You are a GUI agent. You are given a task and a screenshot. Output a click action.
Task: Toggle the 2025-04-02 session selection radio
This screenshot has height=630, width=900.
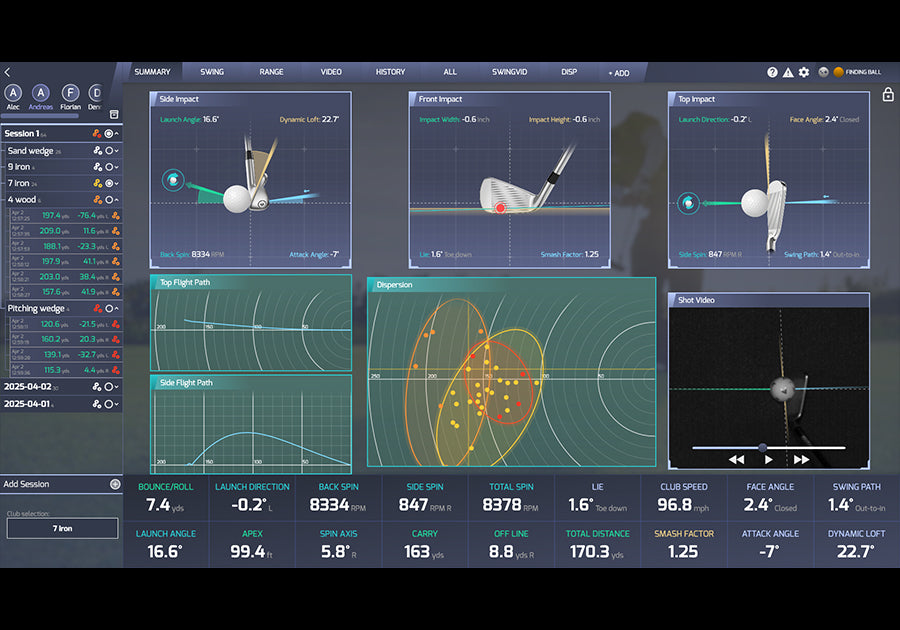coord(108,387)
